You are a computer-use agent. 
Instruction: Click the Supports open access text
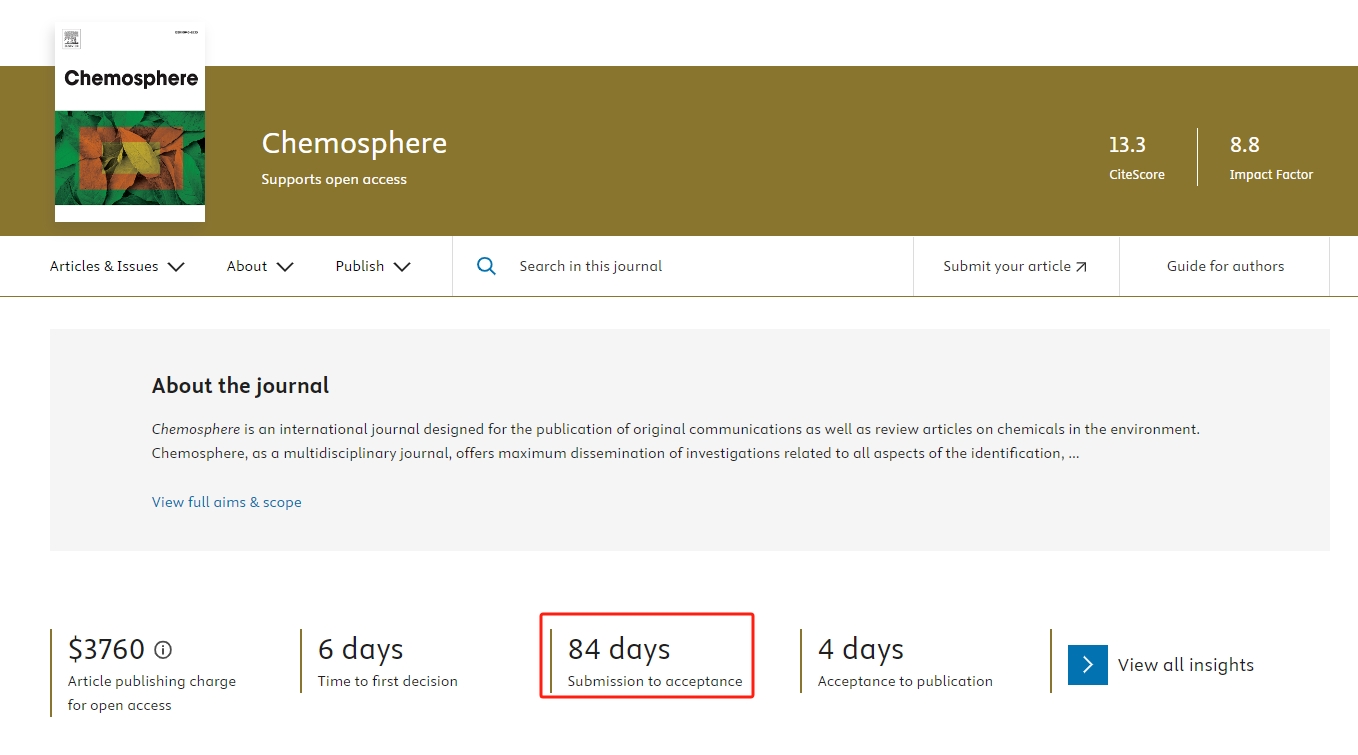tap(334, 179)
